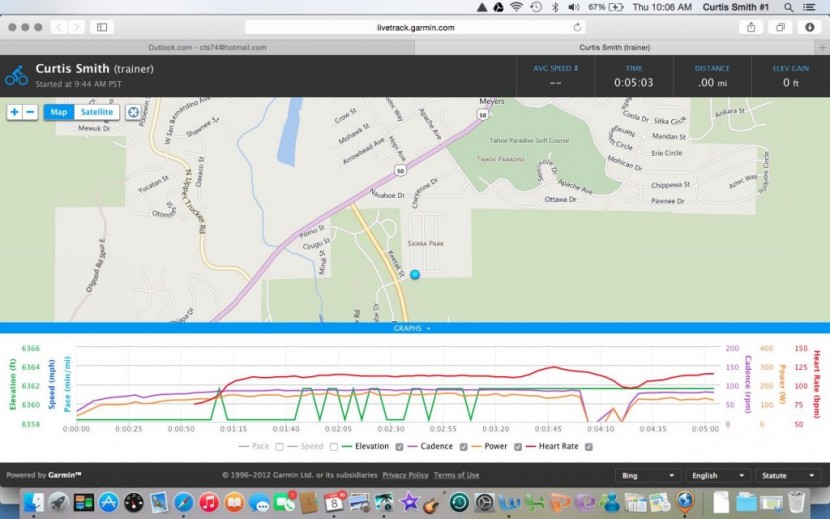Go forward using Safari forward arrow

[x=76, y=27]
